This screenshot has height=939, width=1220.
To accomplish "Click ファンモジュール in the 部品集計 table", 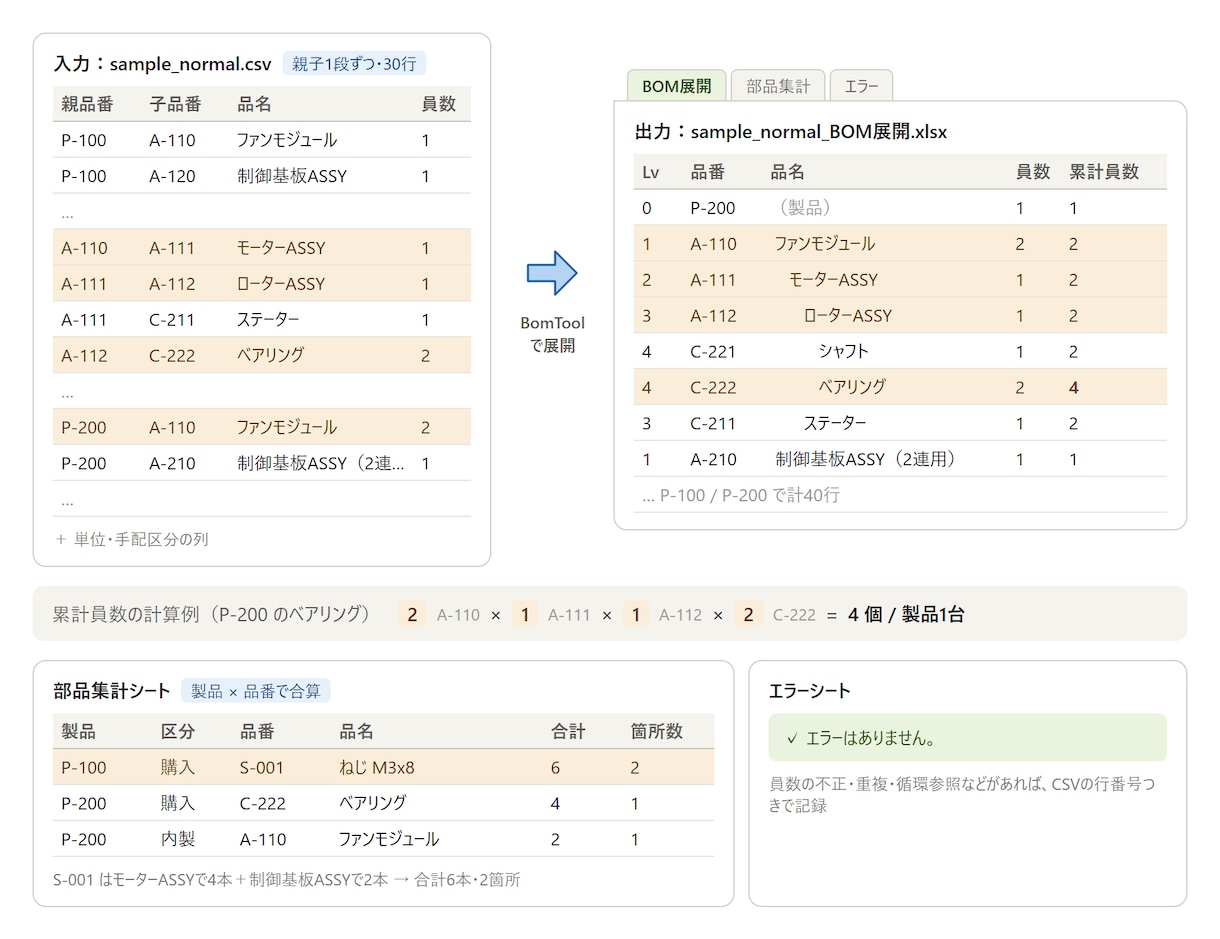I will click(389, 839).
